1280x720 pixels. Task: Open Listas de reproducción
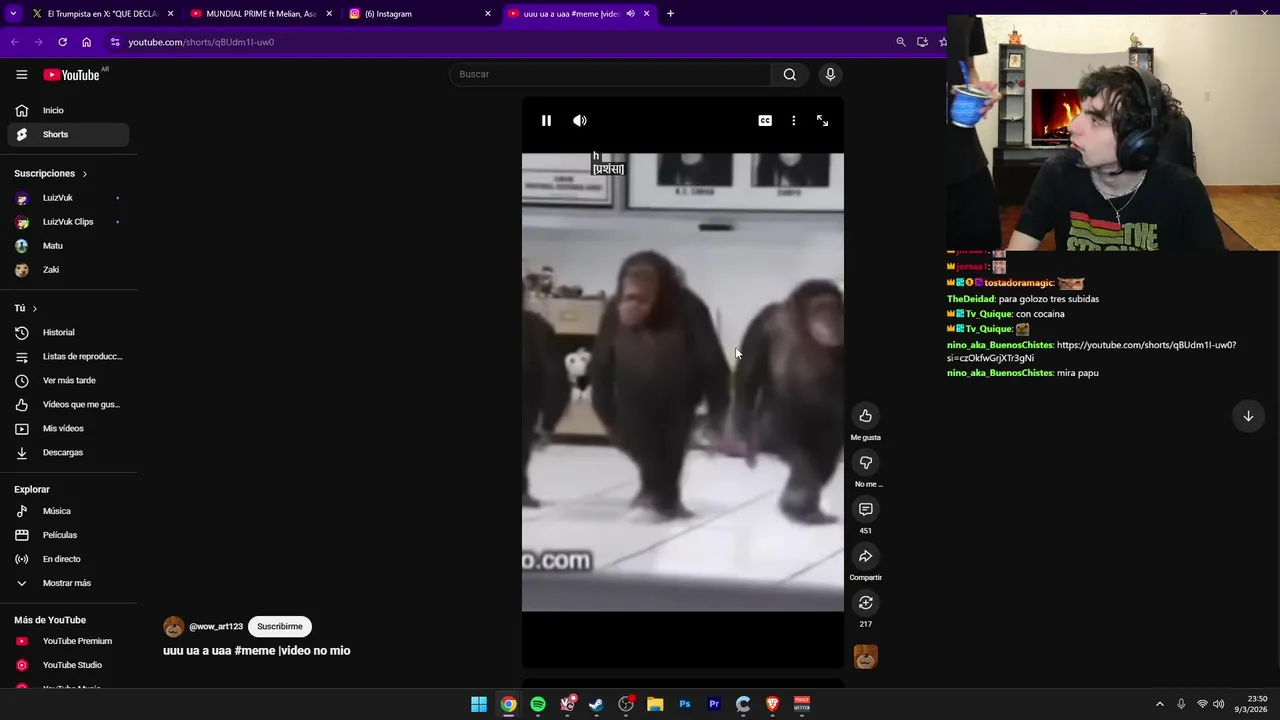tap(68, 356)
